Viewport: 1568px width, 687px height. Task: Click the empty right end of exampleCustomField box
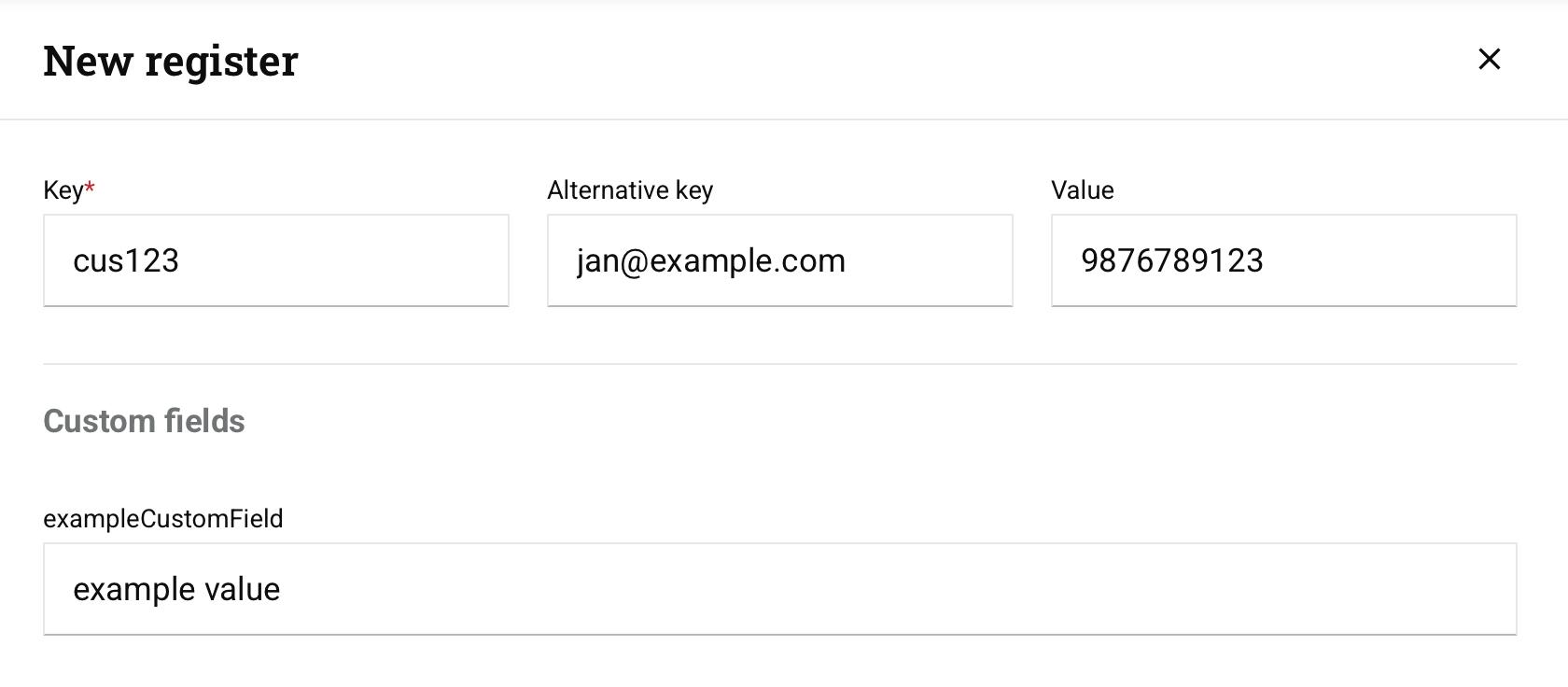[x=1400, y=589]
